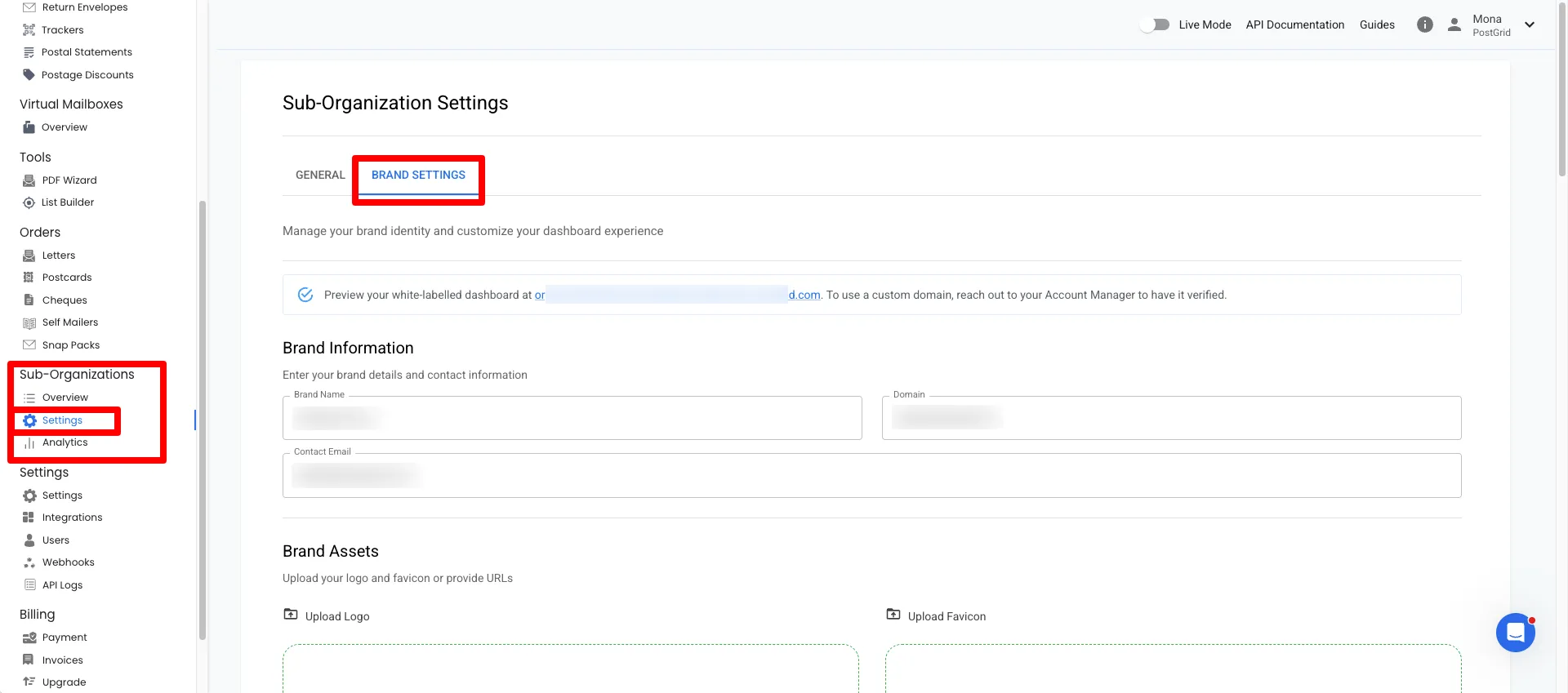Screen dimensions: 1568x693
Task: Open Invoices billing icon
Action: (x=29, y=660)
